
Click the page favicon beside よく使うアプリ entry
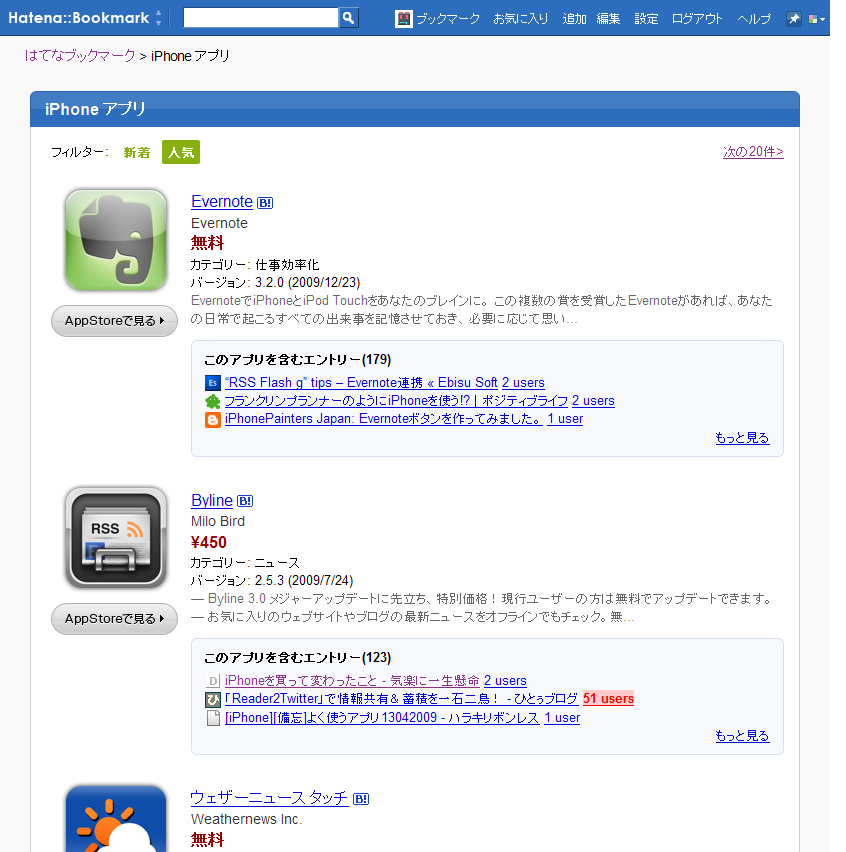213,718
